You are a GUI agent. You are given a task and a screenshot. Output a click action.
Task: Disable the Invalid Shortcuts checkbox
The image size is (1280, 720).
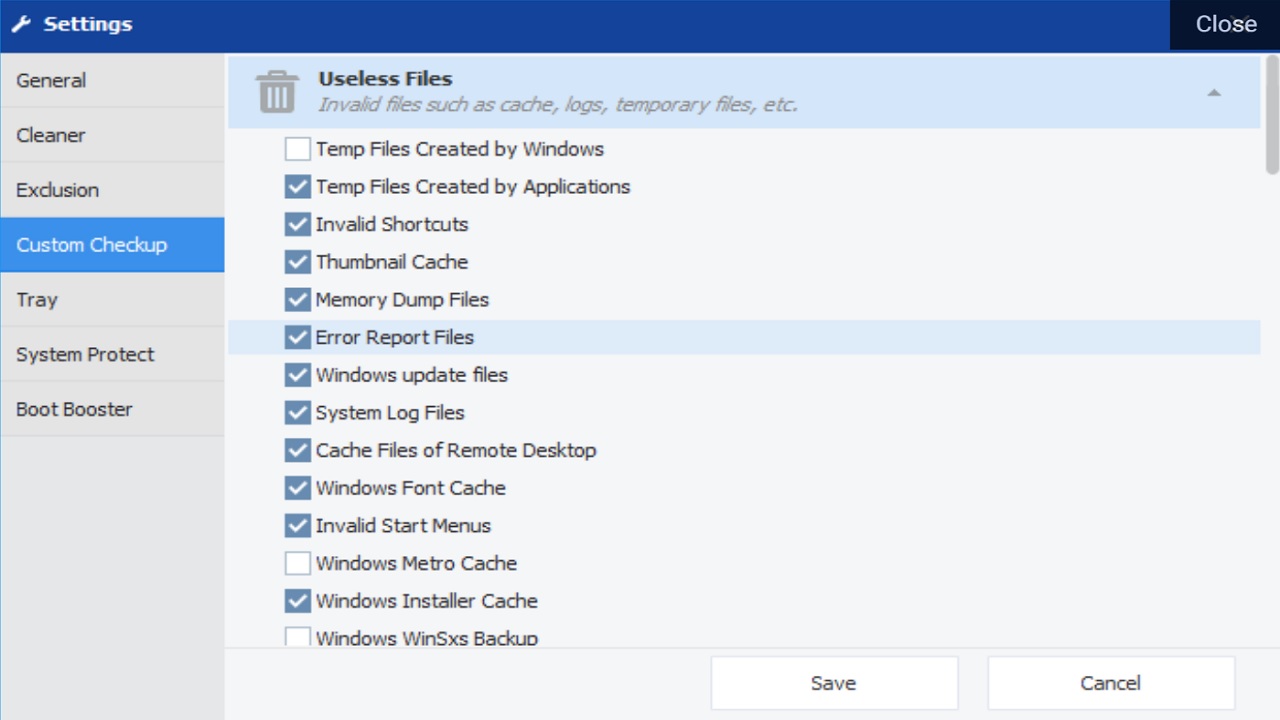point(297,224)
